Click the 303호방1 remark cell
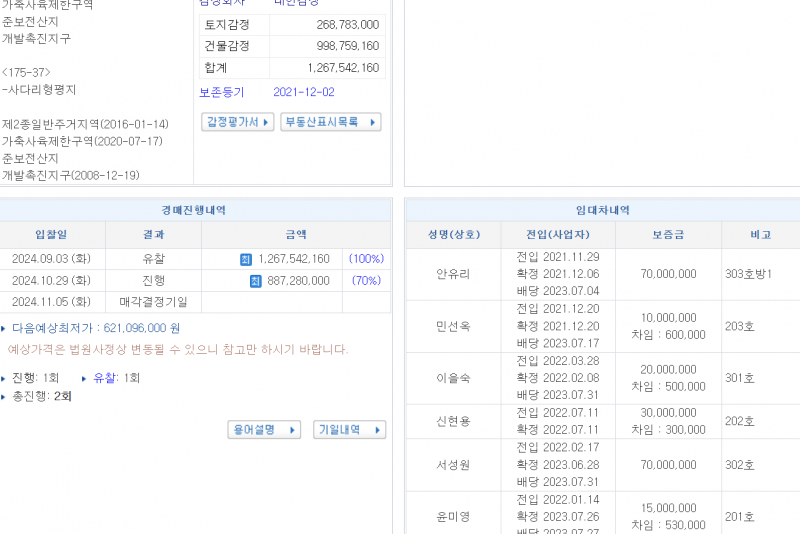 point(748,274)
